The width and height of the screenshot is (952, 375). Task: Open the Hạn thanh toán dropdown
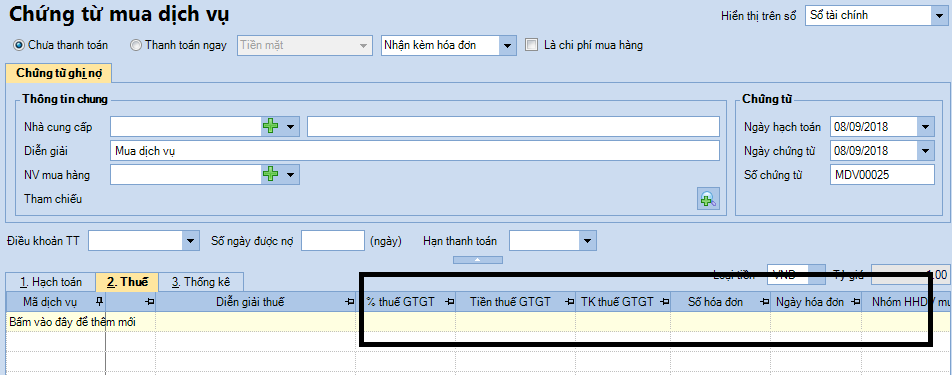tap(587, 241)
